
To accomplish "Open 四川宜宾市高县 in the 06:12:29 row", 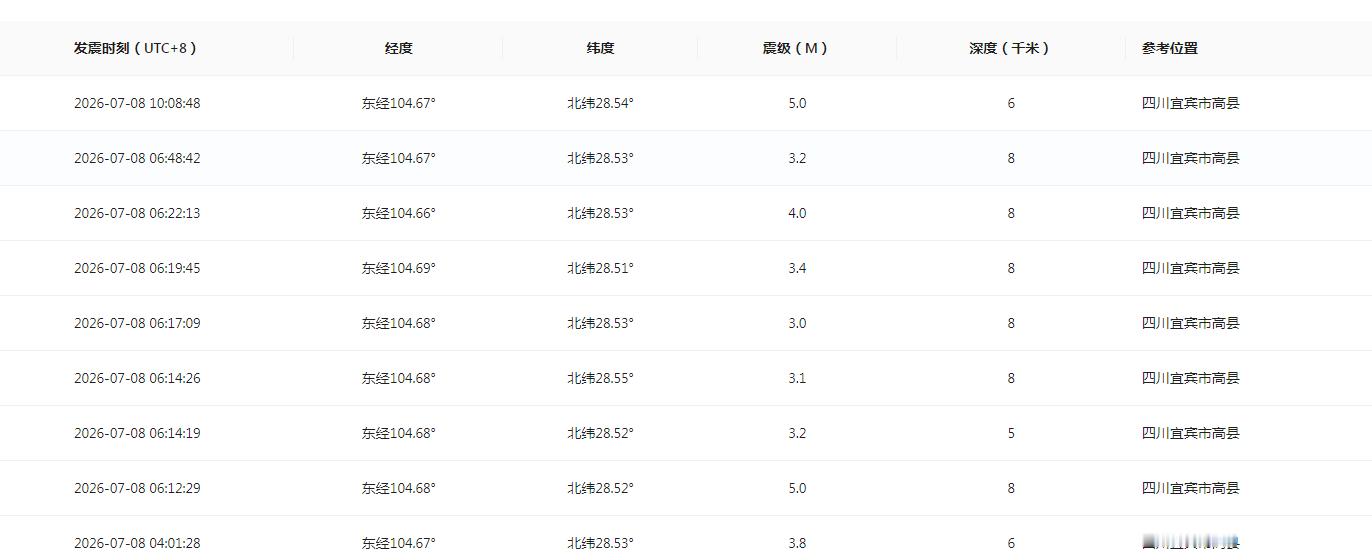I will (1191, 488).
